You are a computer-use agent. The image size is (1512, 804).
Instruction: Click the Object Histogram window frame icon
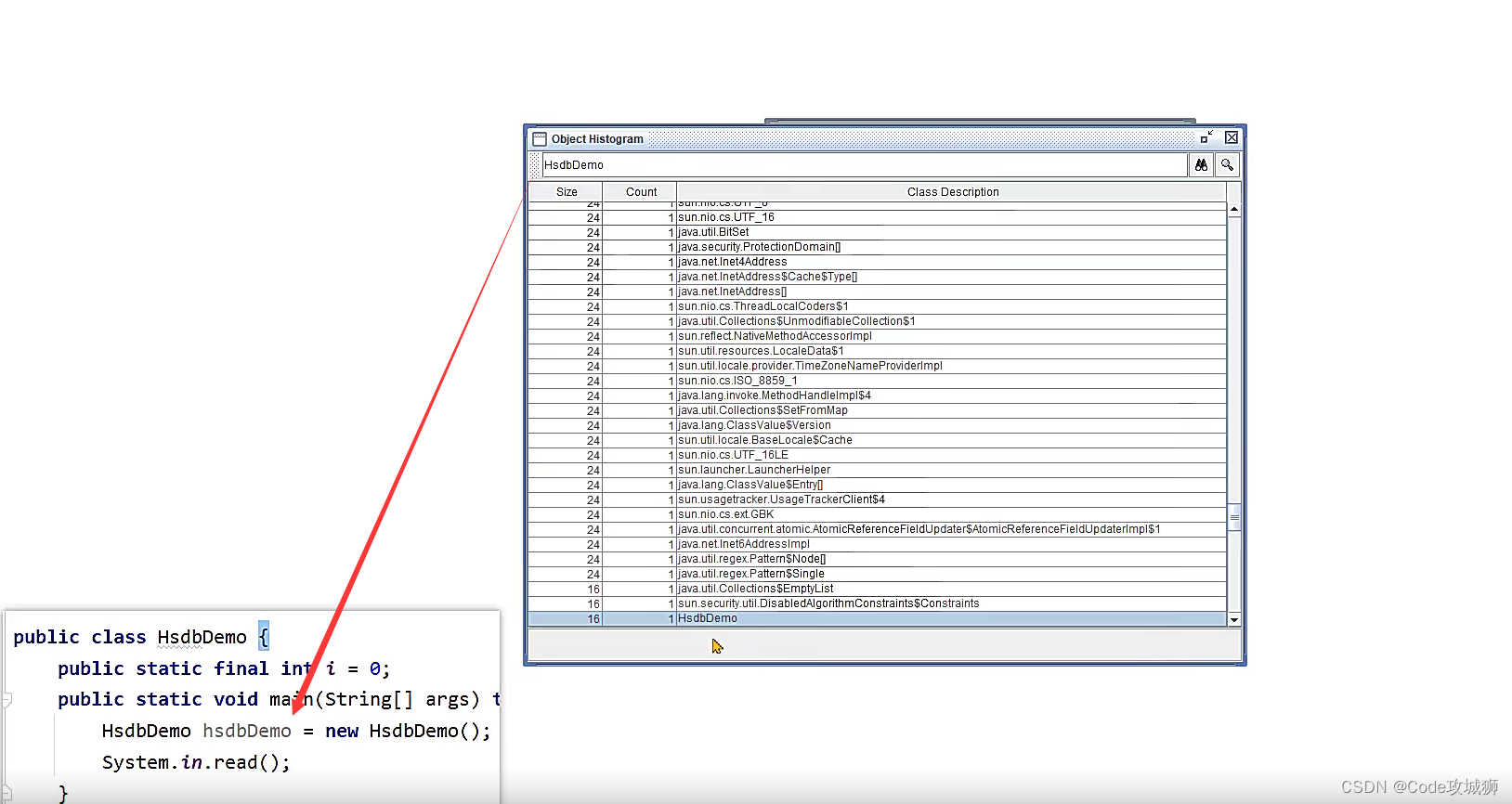(x=540, y=138)
